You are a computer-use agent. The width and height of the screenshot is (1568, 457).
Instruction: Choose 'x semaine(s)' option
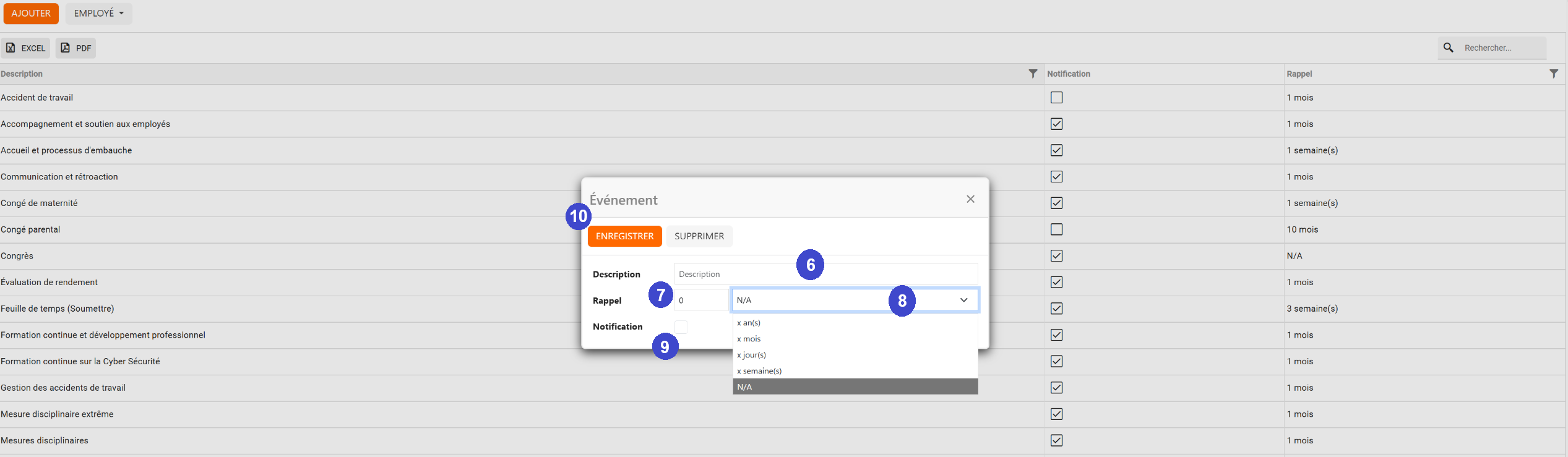click(x=759, y=371)
